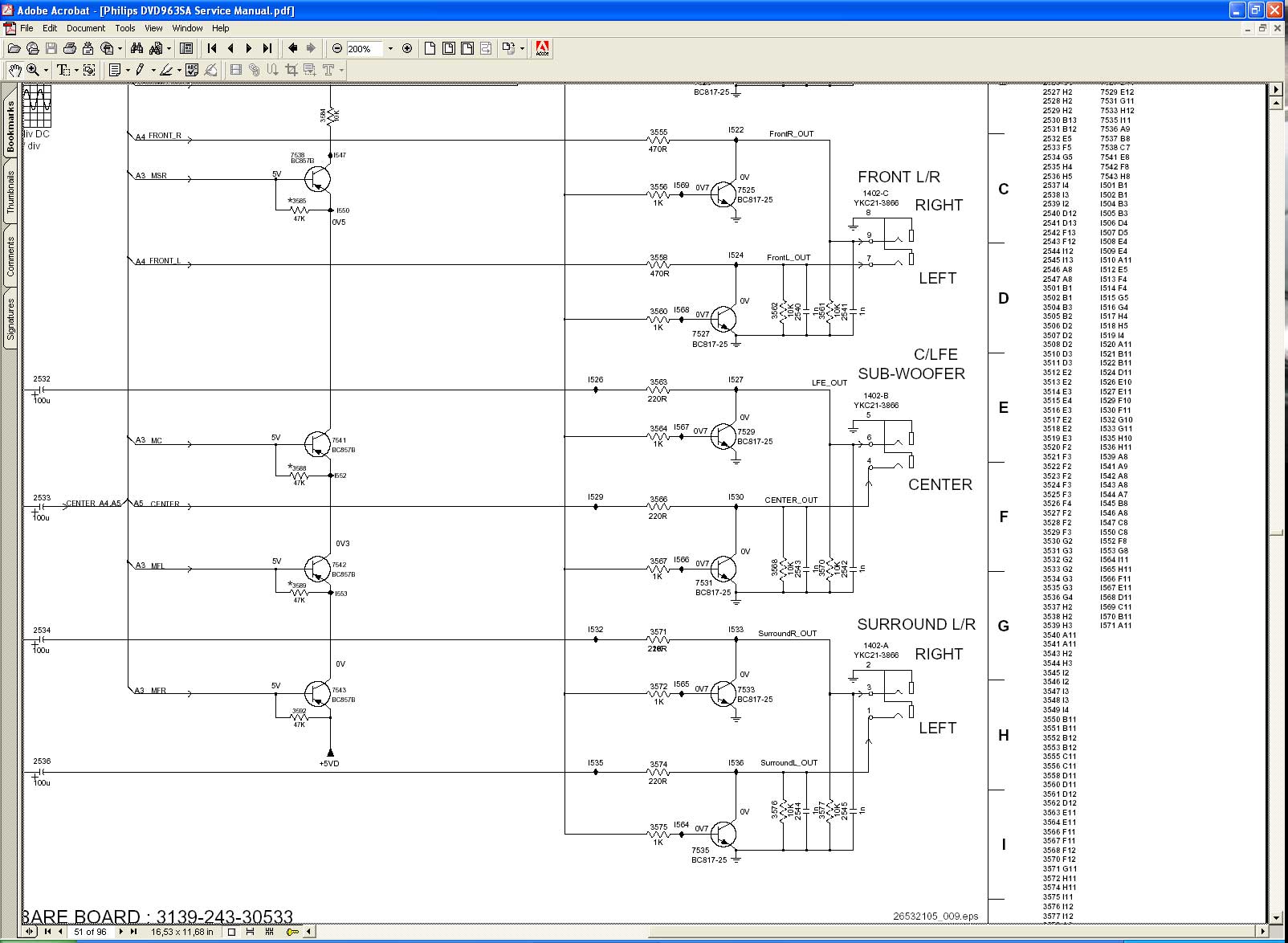Image resolution: width=1288 pixels, height=943 pixels.
Task: Go to first page toolbar button
Action: point(212,48)
